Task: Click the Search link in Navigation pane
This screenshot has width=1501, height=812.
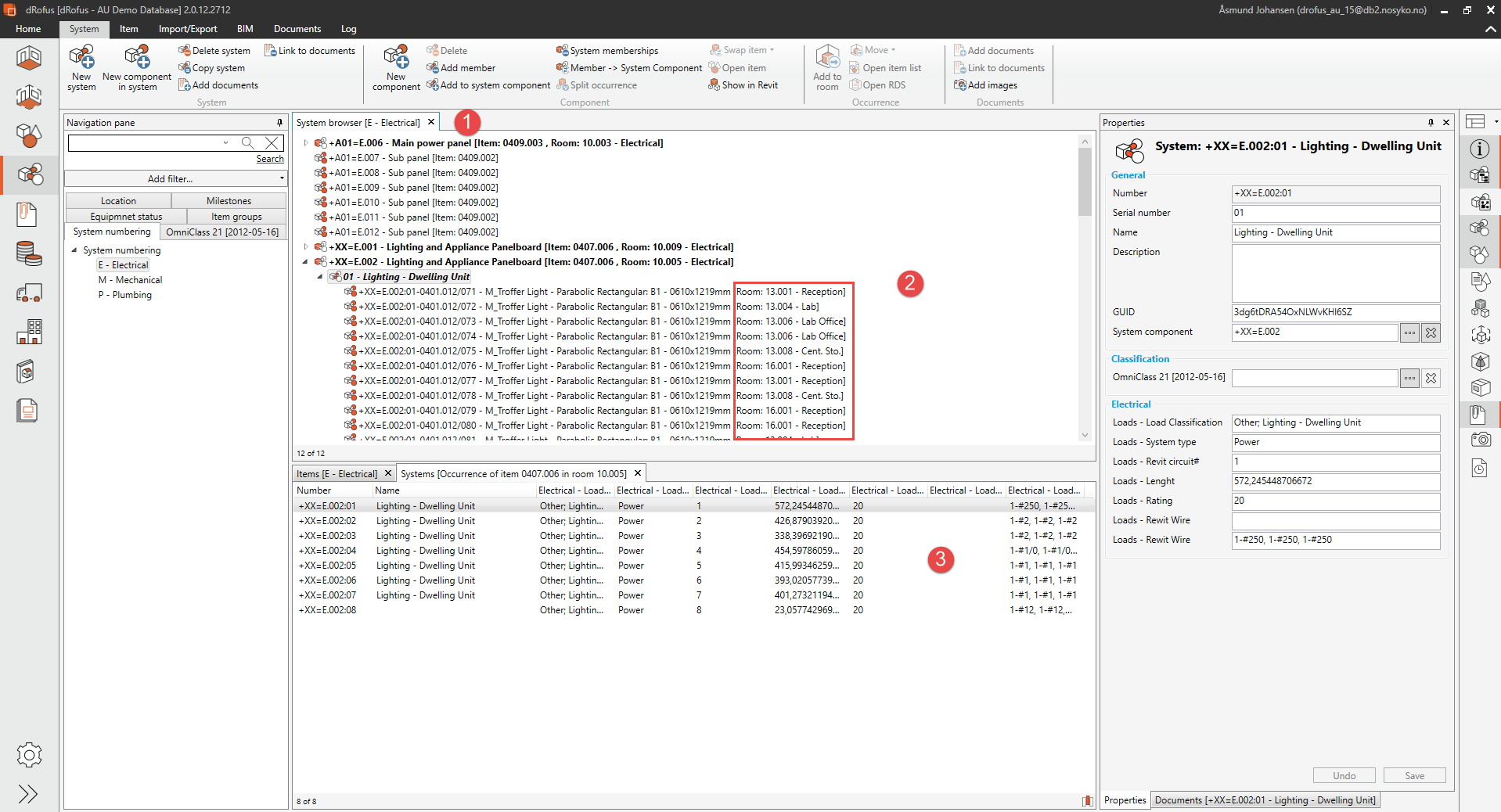Action: 270,159
